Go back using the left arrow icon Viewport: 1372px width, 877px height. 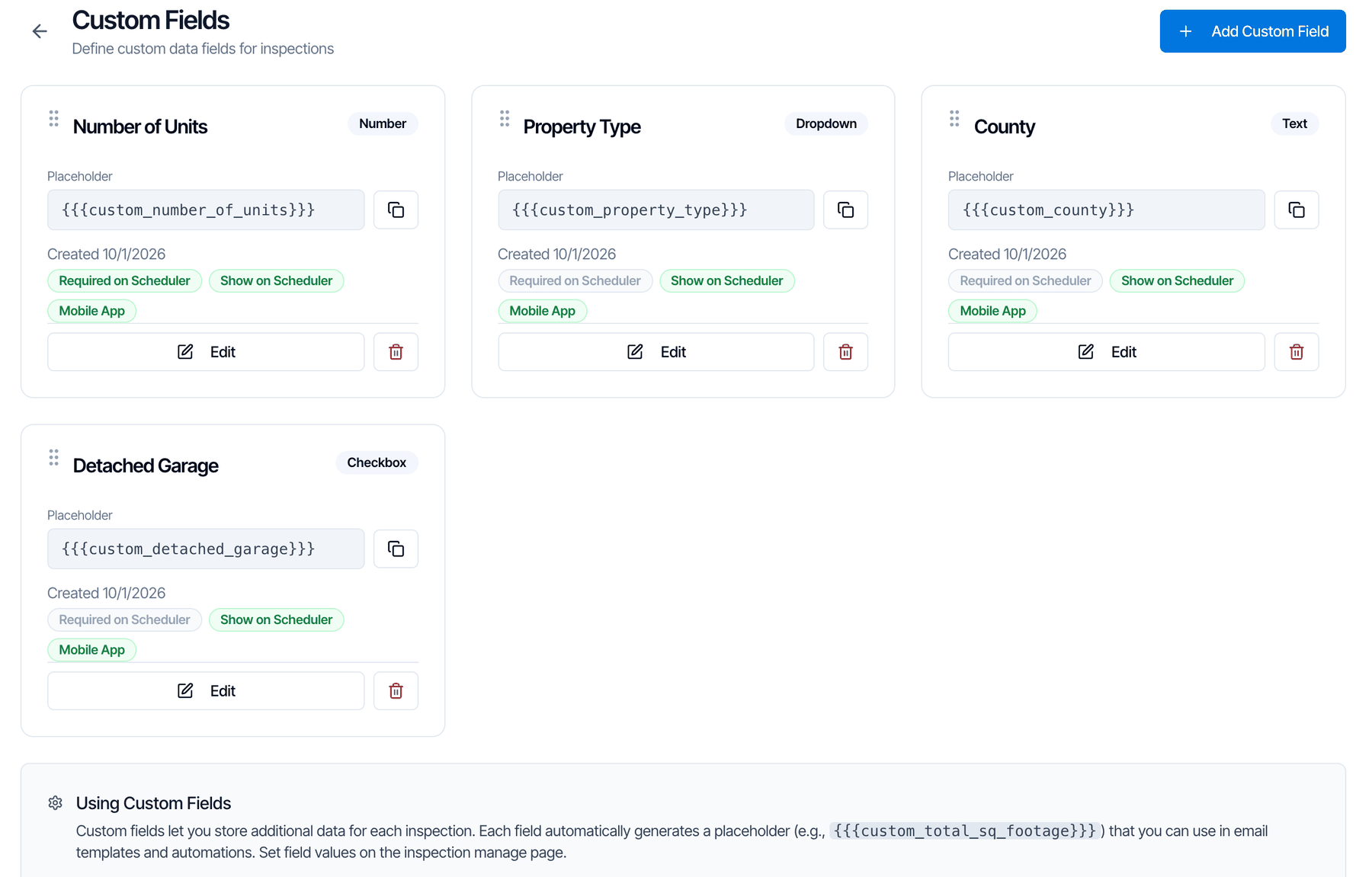(40, 31)
